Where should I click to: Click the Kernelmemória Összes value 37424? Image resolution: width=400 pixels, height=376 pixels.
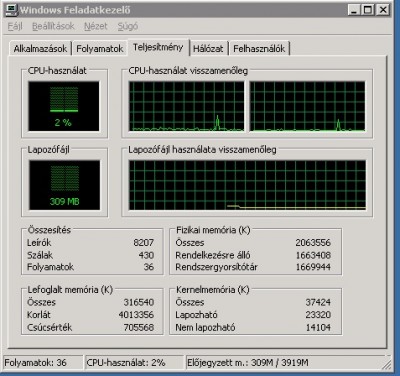coord(318,302)
